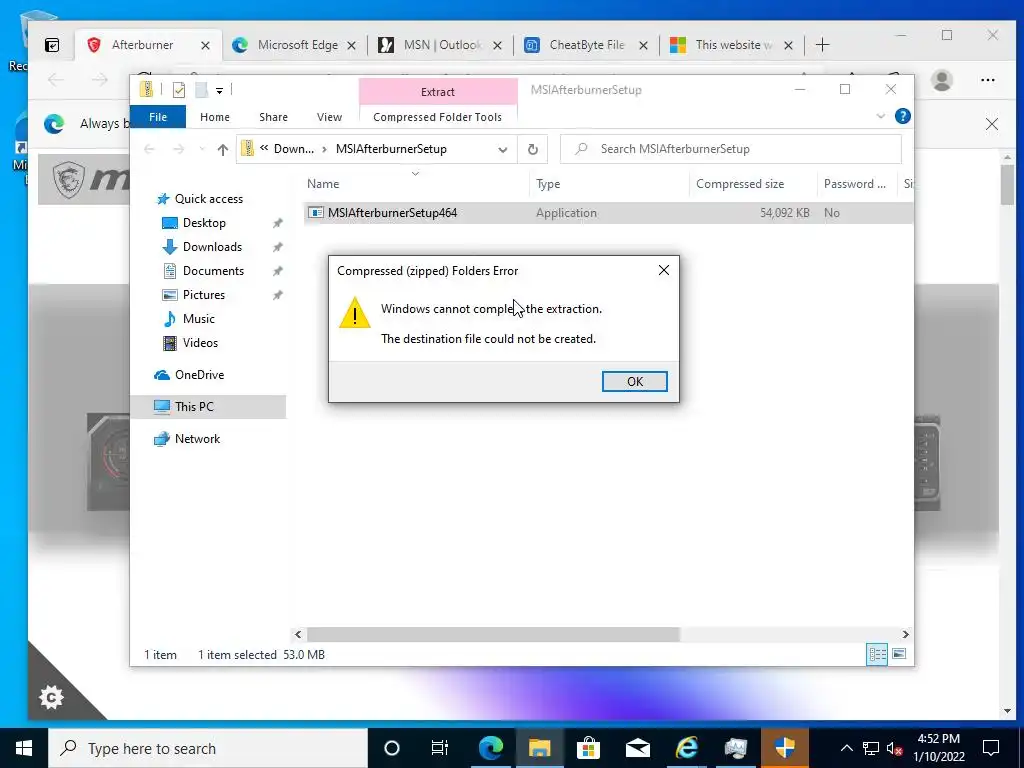Show hidden system tray icons

(x=846, y=748)
